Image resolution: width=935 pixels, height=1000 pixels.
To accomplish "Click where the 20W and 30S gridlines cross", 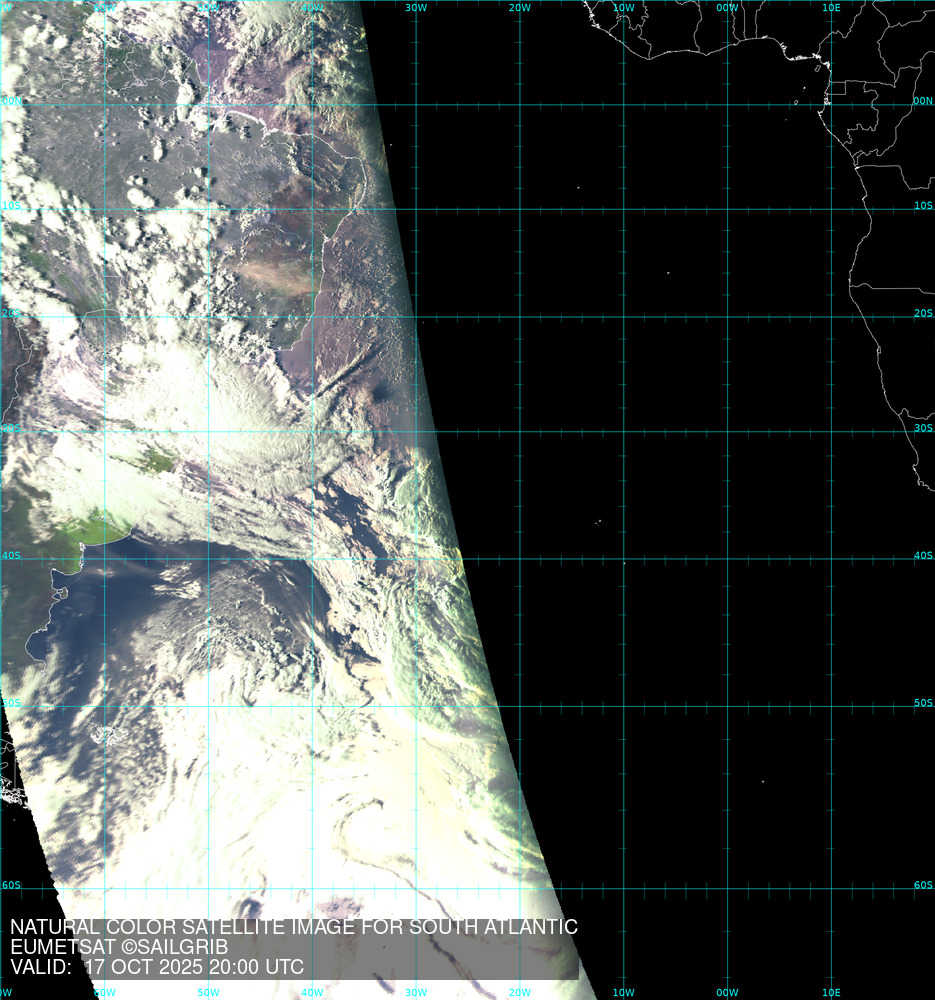I will [520, 432].
